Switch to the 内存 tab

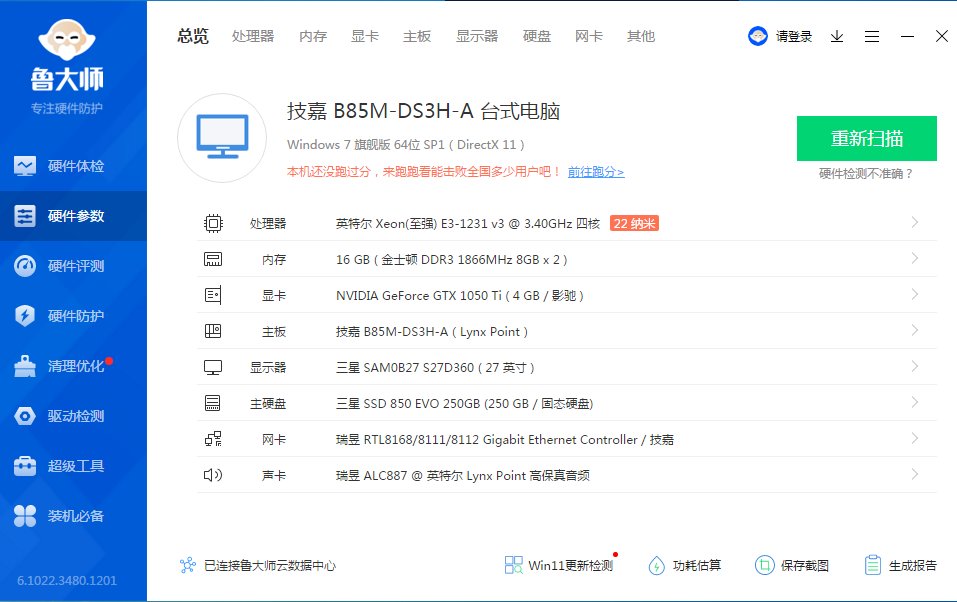[313, 37]
